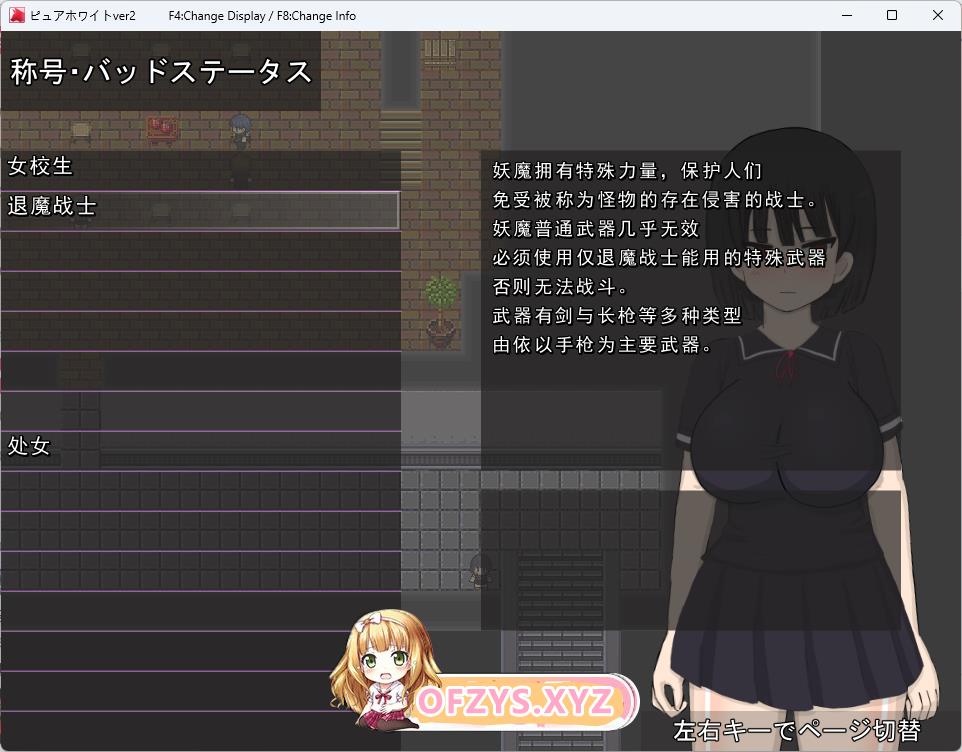962x752 pixels.
Task: Click the red app icon in title bar
Action: (17, 16)
